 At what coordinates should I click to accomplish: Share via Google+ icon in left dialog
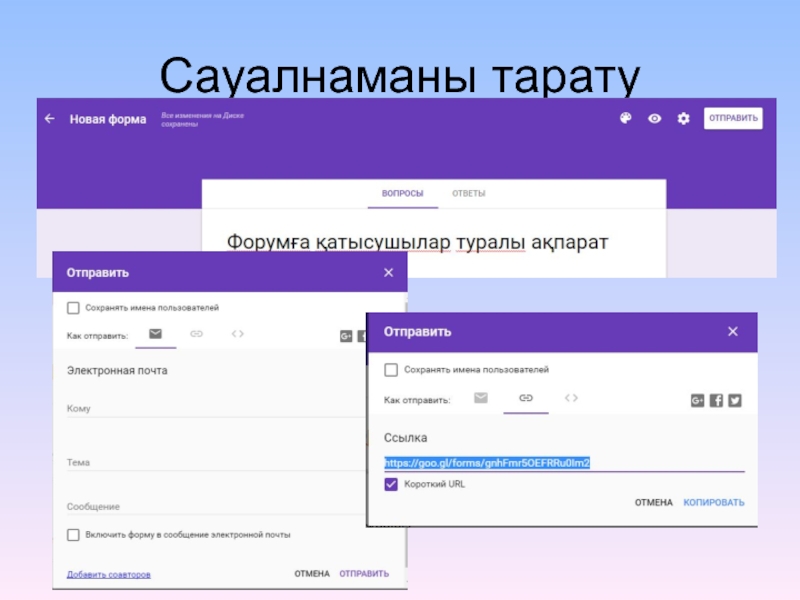pos(346,336)
